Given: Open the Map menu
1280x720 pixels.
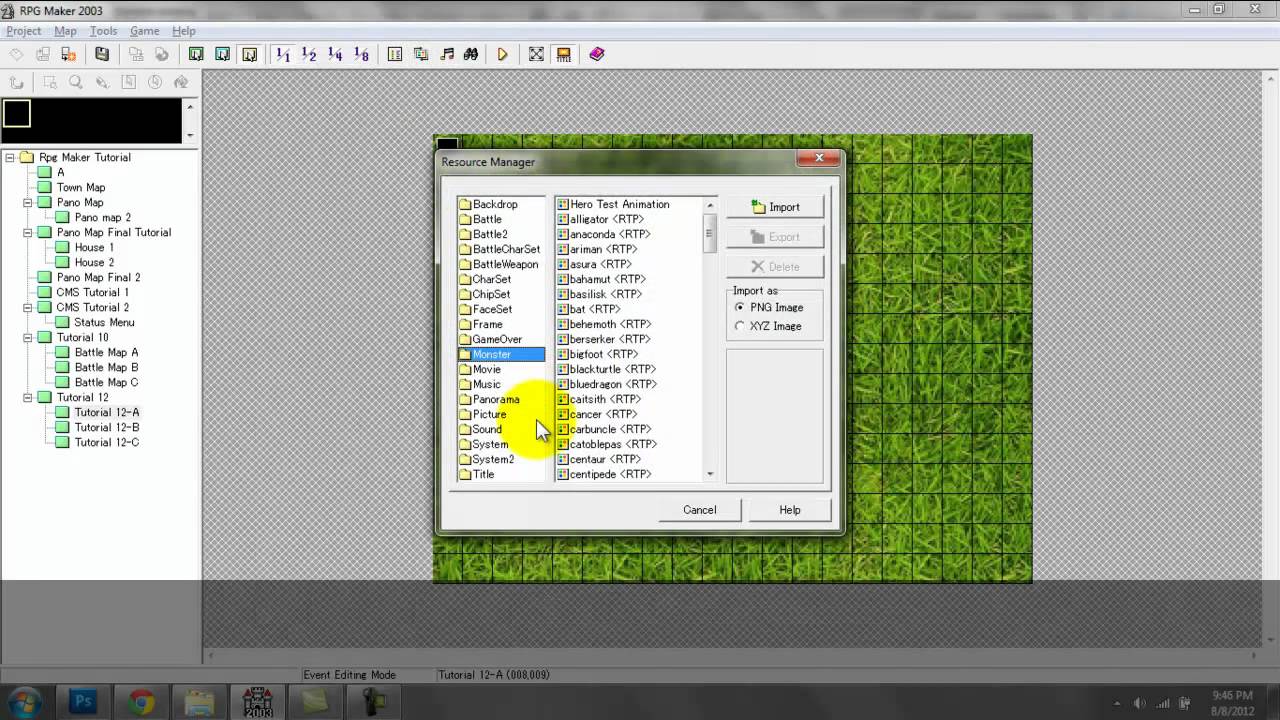Looking at the screenshot, I should pyautogui.click(x=65, y=31).
